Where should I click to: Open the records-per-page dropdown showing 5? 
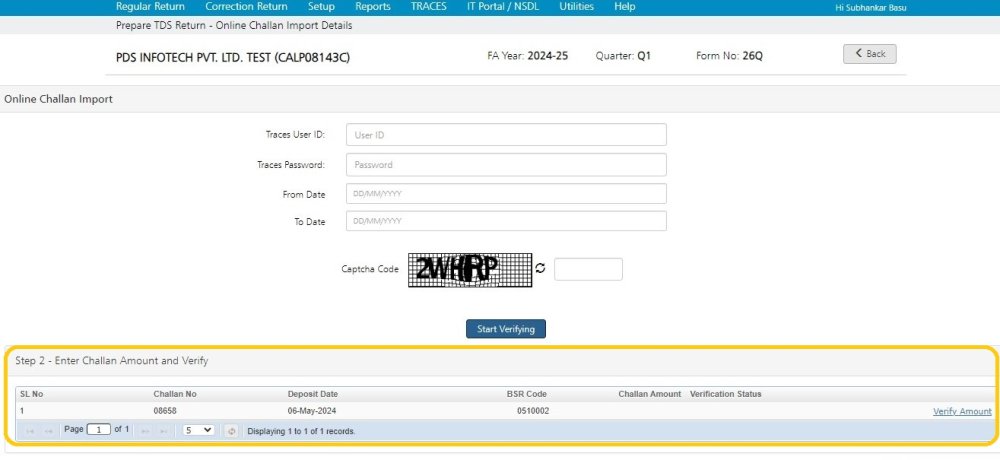click(198, 431)
